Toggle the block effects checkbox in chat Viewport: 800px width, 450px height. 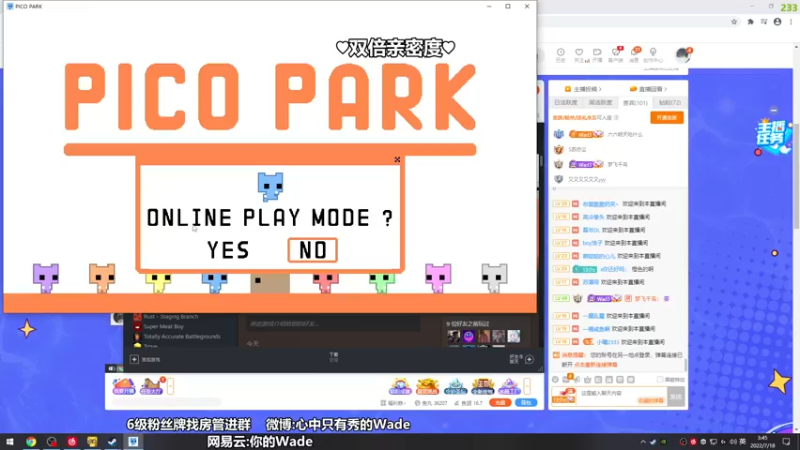tap(660, 380)
